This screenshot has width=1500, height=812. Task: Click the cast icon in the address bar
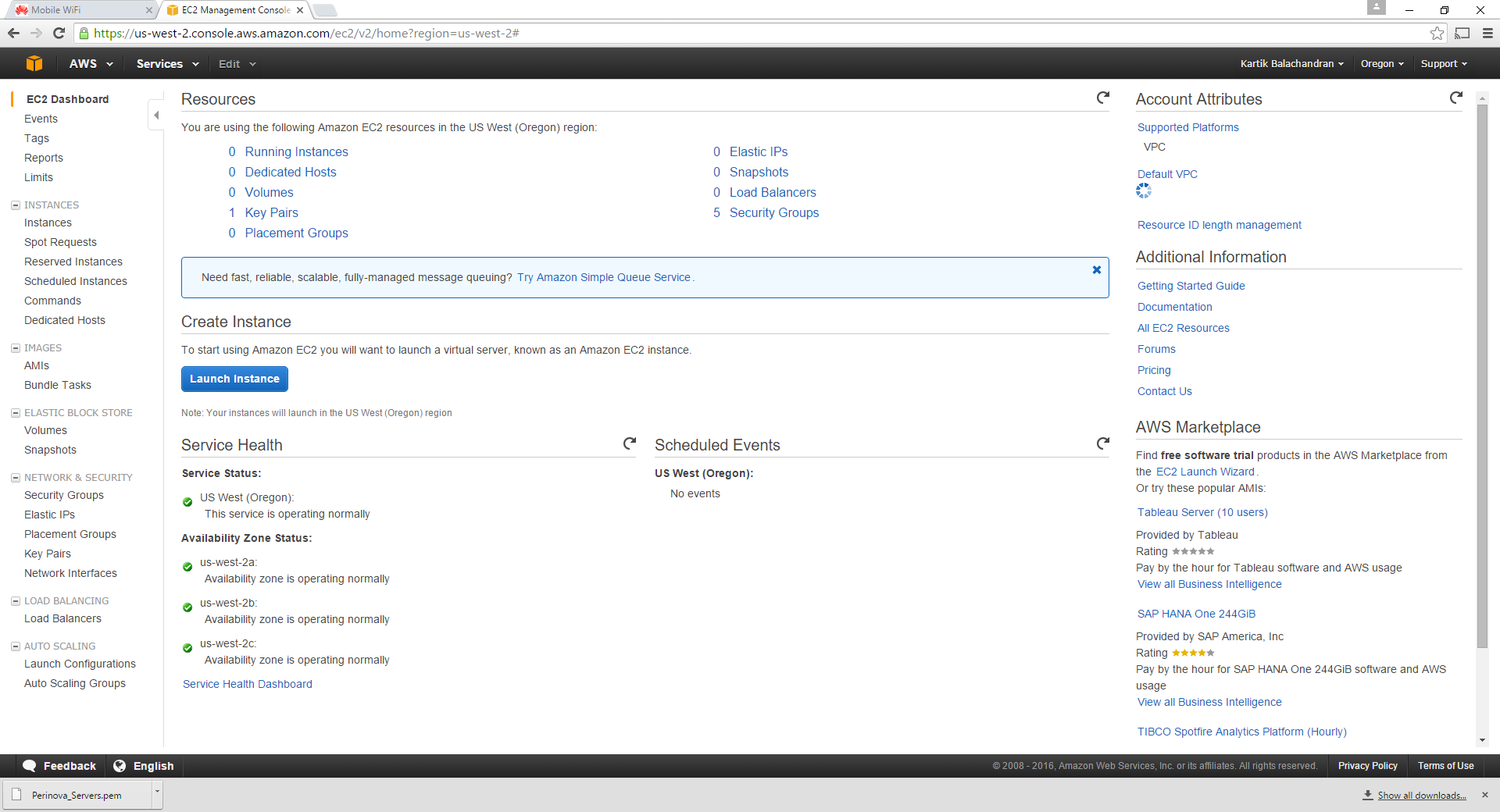tap(1462, 33)
